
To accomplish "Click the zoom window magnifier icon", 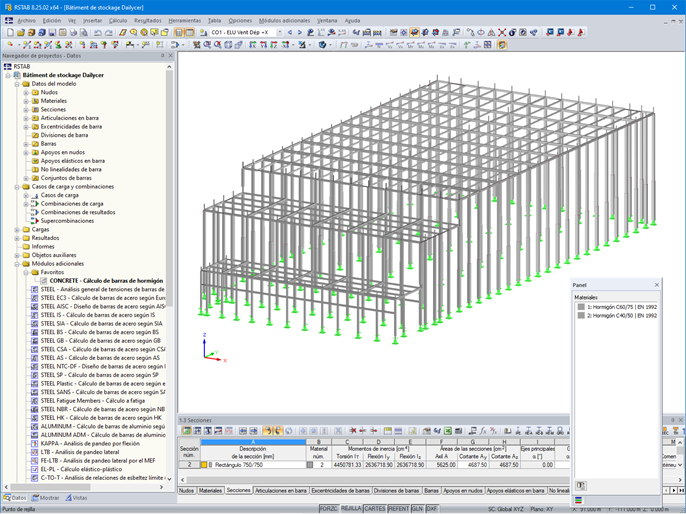I will [207, 45].
